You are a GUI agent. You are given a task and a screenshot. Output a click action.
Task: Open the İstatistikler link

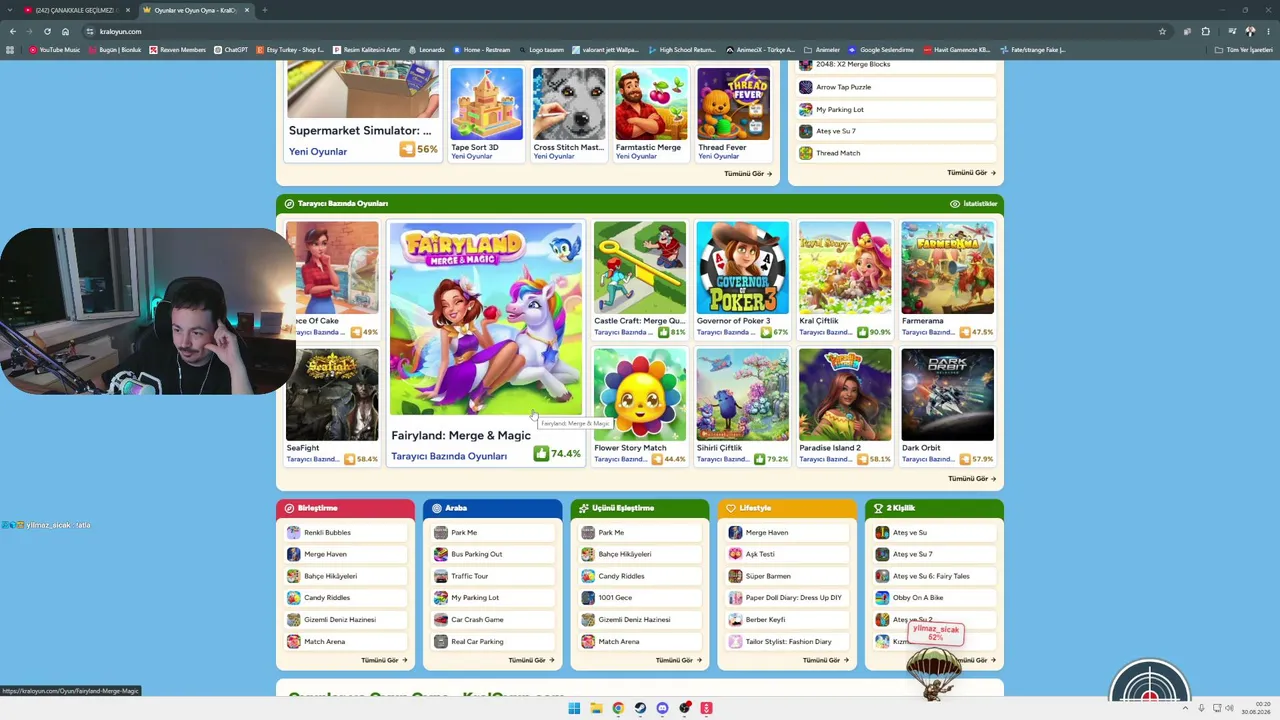click(974, 204)
